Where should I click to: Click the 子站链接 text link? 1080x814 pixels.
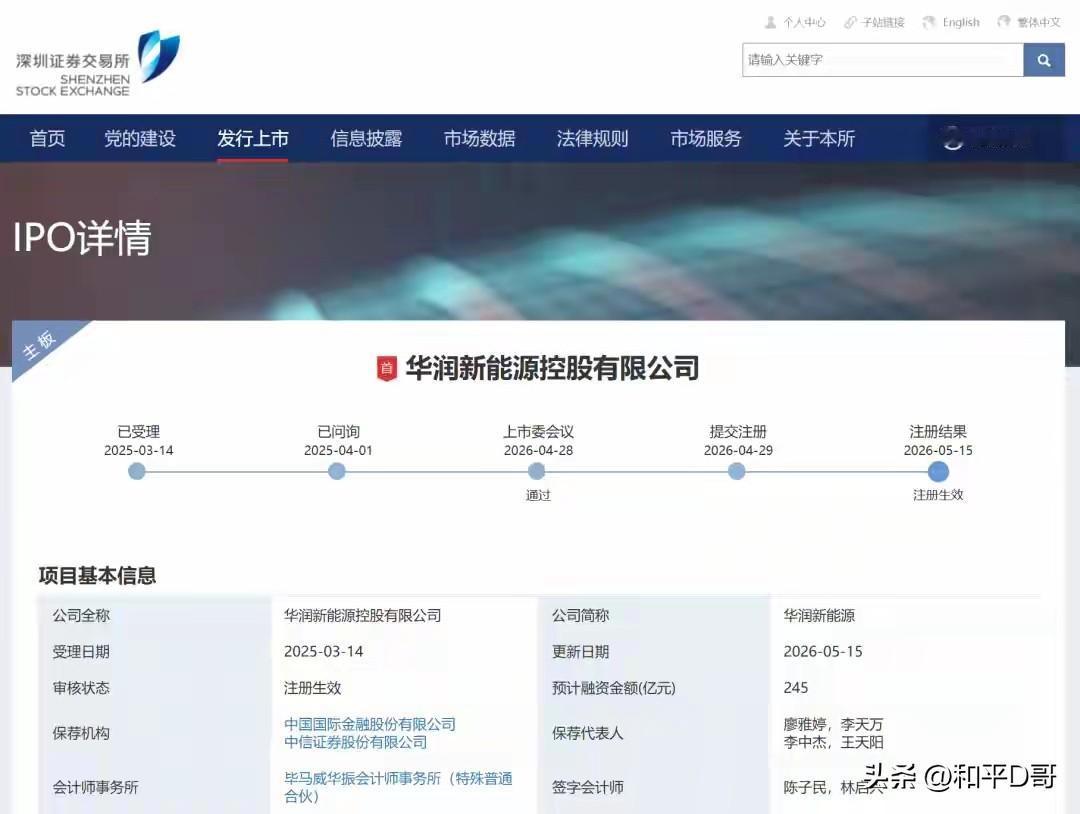(883, 22)
